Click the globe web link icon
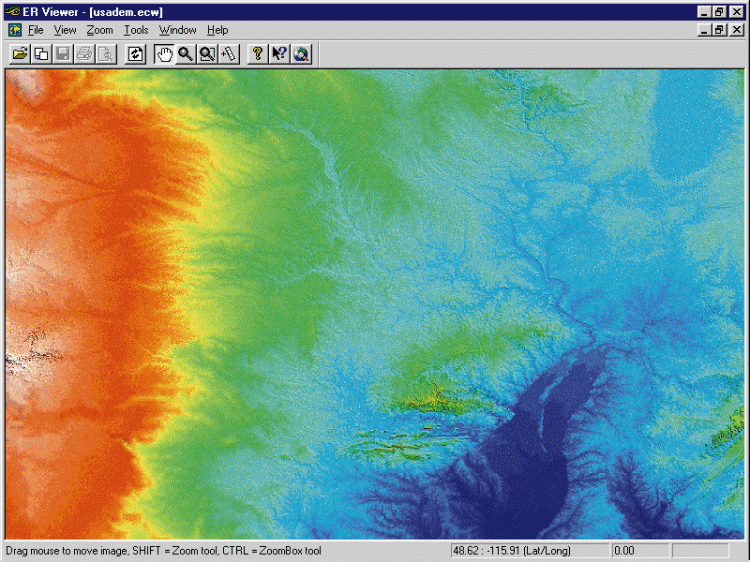 point(301,54)
